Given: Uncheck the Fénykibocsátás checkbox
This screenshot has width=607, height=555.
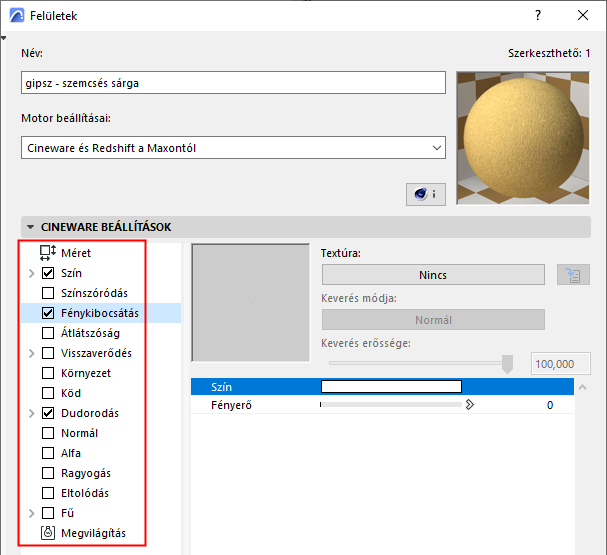Looking at the screenshot, I should (x=48, y=313).
